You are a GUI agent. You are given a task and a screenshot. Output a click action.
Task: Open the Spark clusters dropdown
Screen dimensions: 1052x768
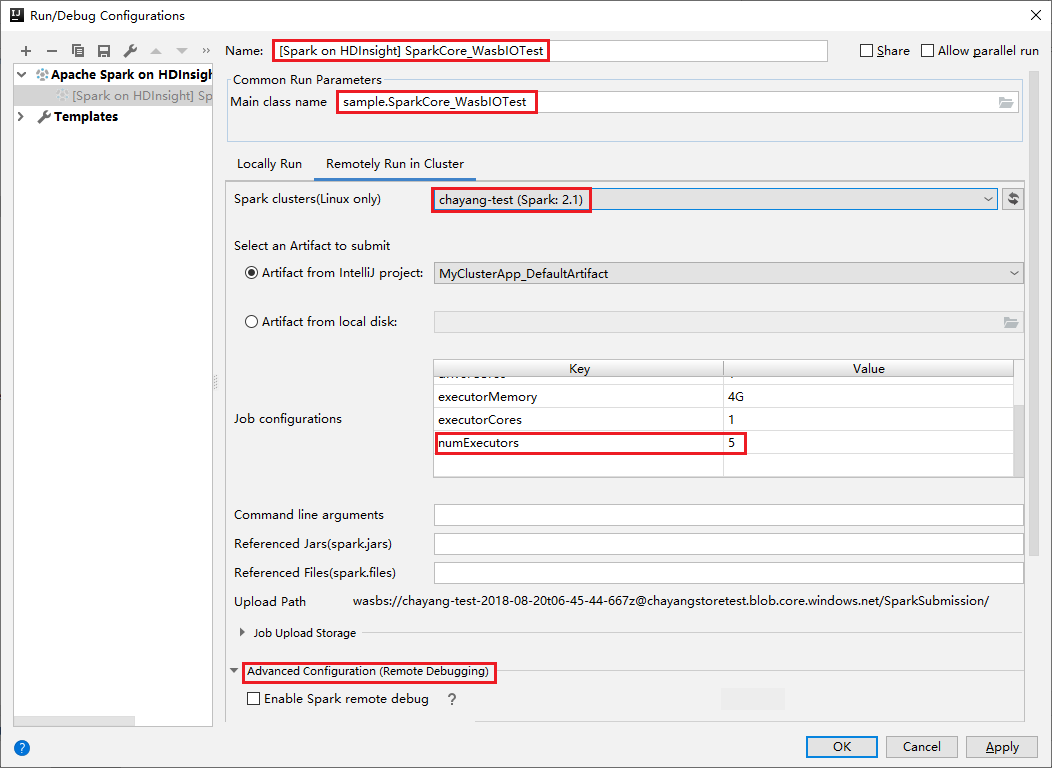[989, 198]
